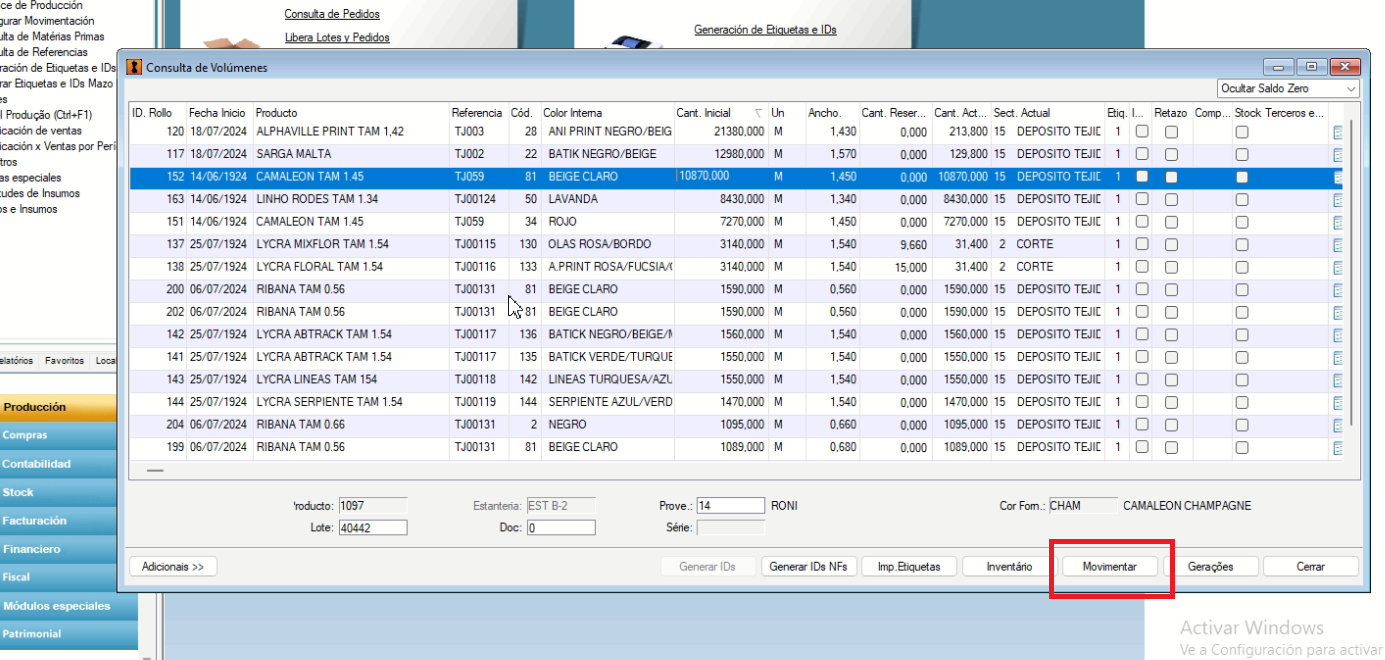The image size is (1385, 660).
Task: Check the Retazo box for roll 204
Action: point(1171,425)
